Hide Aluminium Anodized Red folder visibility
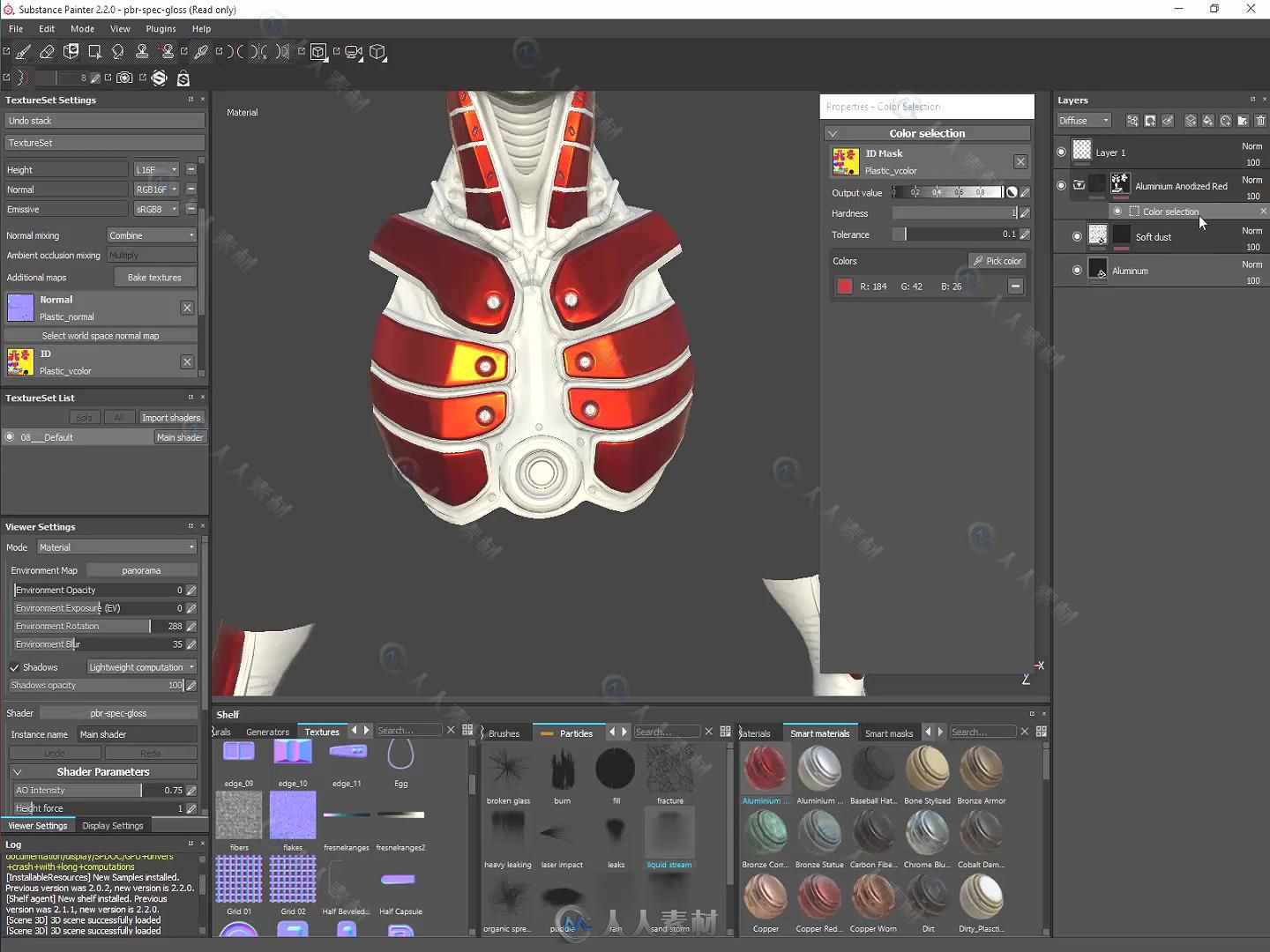 click(1061, 185)
